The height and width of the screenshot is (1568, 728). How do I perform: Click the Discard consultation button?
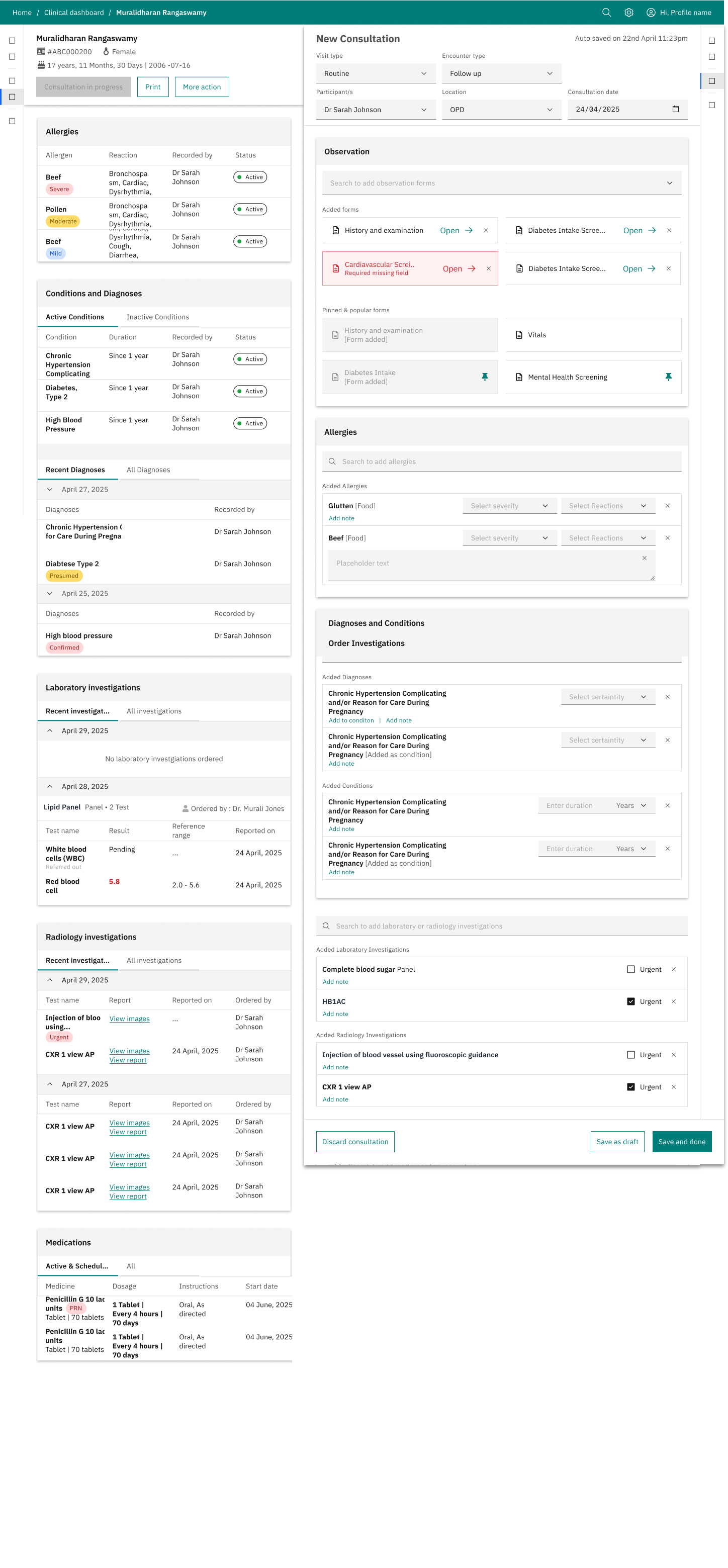(x=355, y=1142)
